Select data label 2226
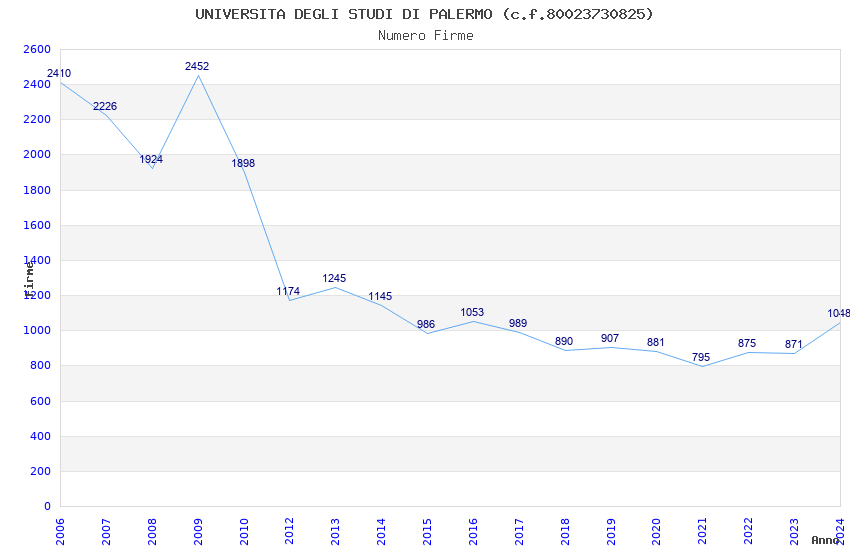The height and width of the screenshot is (550, 850). 105,106
